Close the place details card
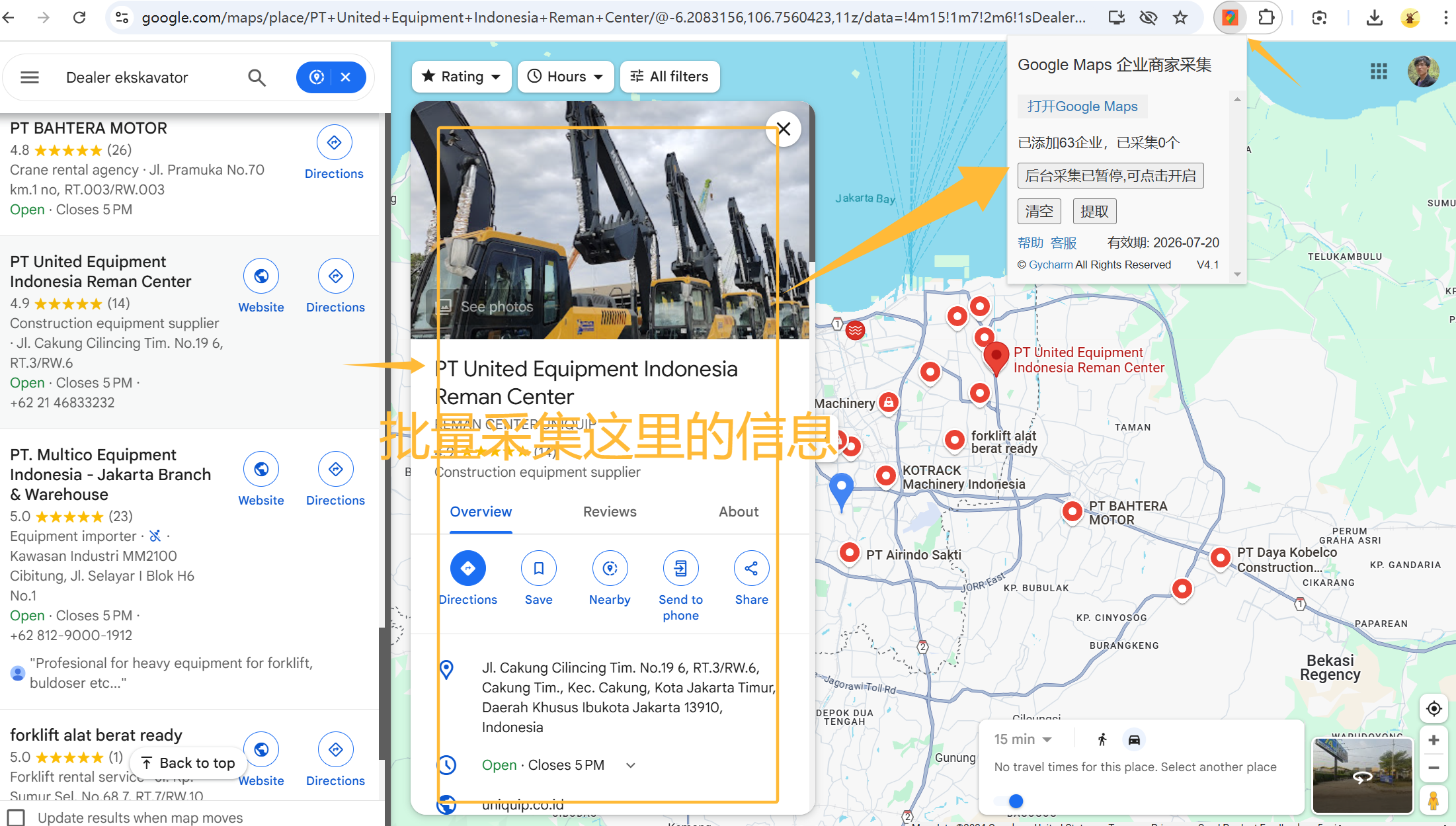The width and height of the screenshot is (1456, 826). click(784, 129)
